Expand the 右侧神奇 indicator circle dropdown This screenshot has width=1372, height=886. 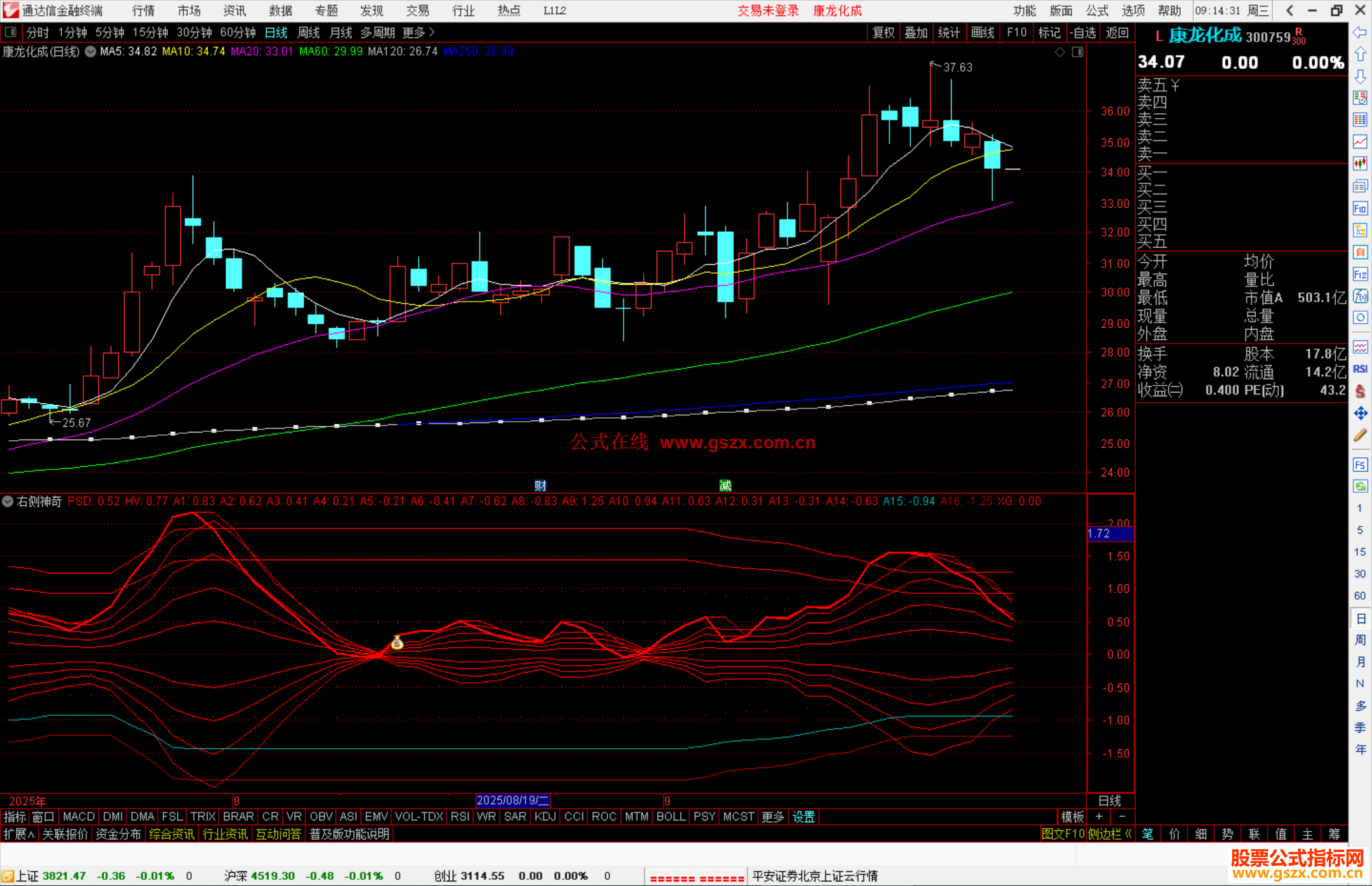[x=8, y=501]
